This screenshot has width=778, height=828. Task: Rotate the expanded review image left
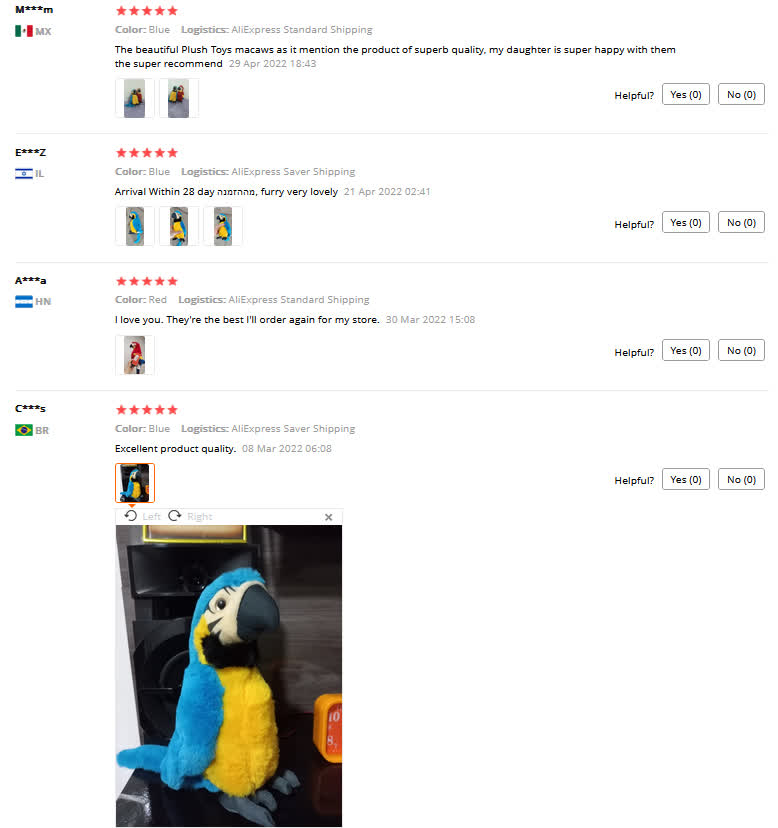coord(142,516)
